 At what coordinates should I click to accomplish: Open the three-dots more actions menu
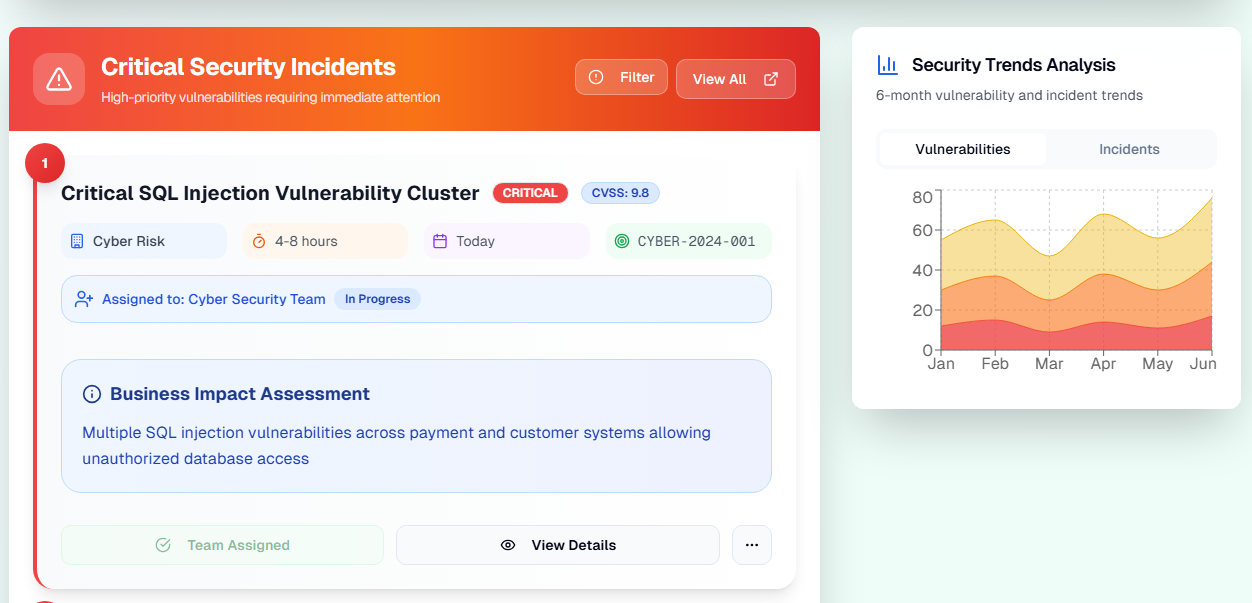(x=752, y=545)
